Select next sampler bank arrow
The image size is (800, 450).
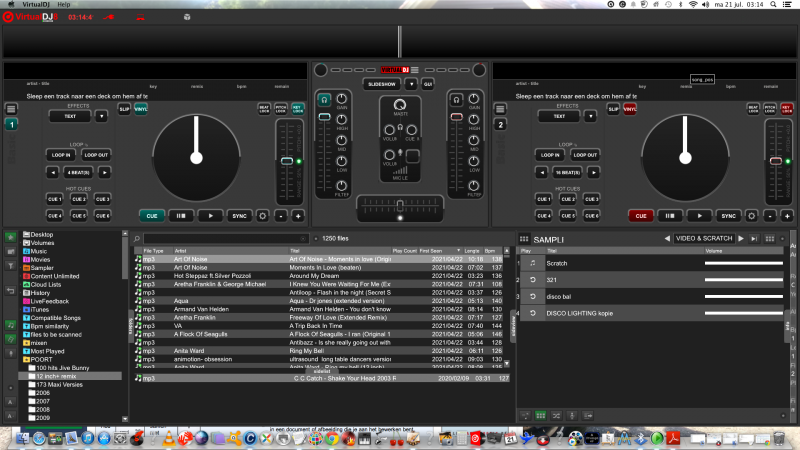pos(741,238)
